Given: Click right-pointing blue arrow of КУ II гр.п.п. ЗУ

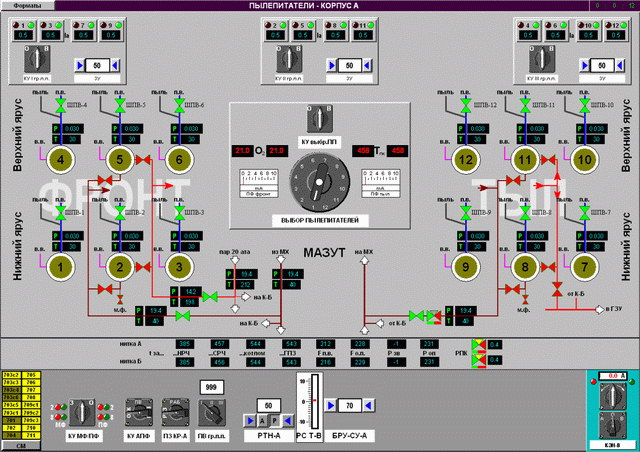Looking at the screenshot, I should (332, 65).
